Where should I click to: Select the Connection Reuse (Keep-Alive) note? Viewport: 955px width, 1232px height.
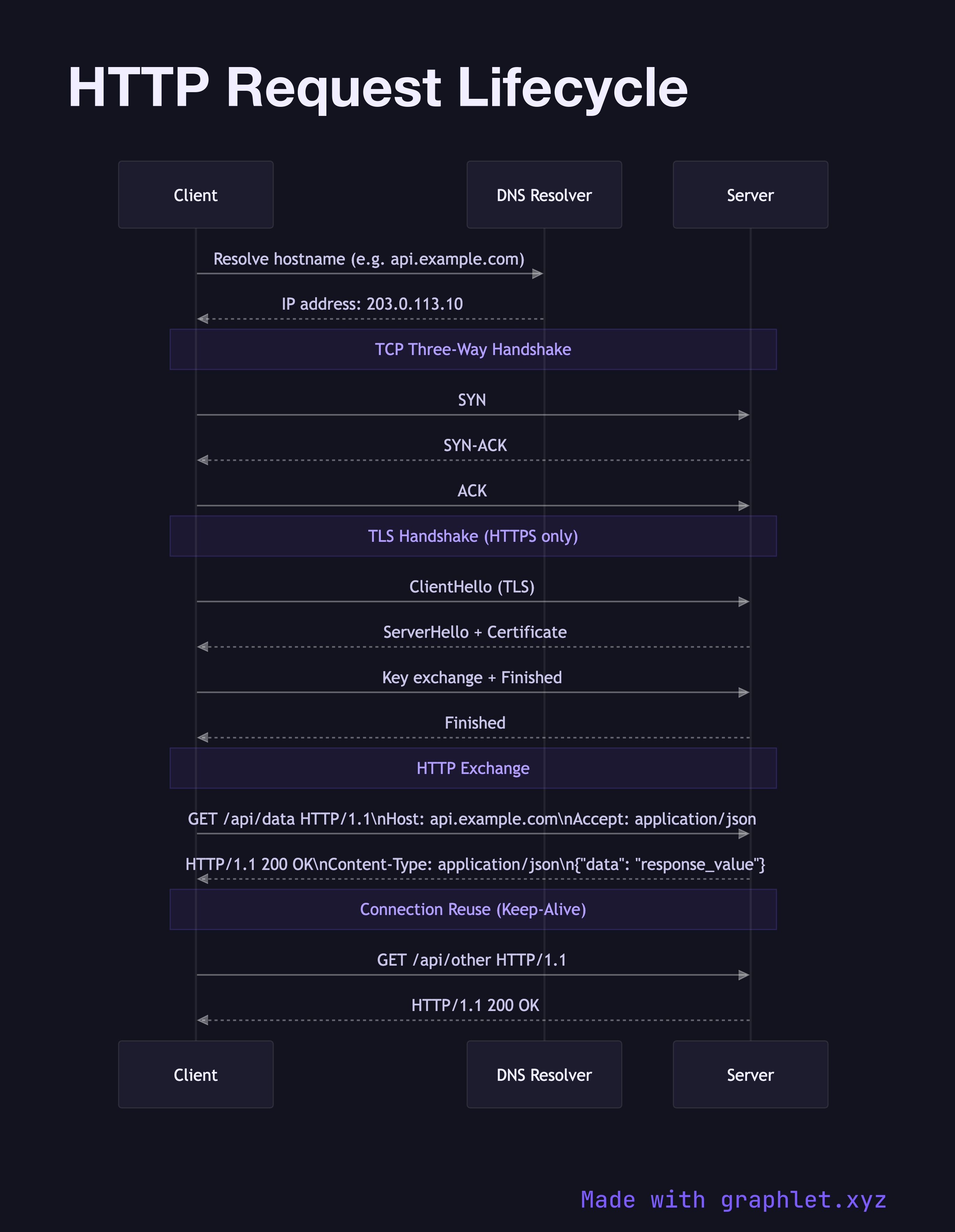point(473,909)
